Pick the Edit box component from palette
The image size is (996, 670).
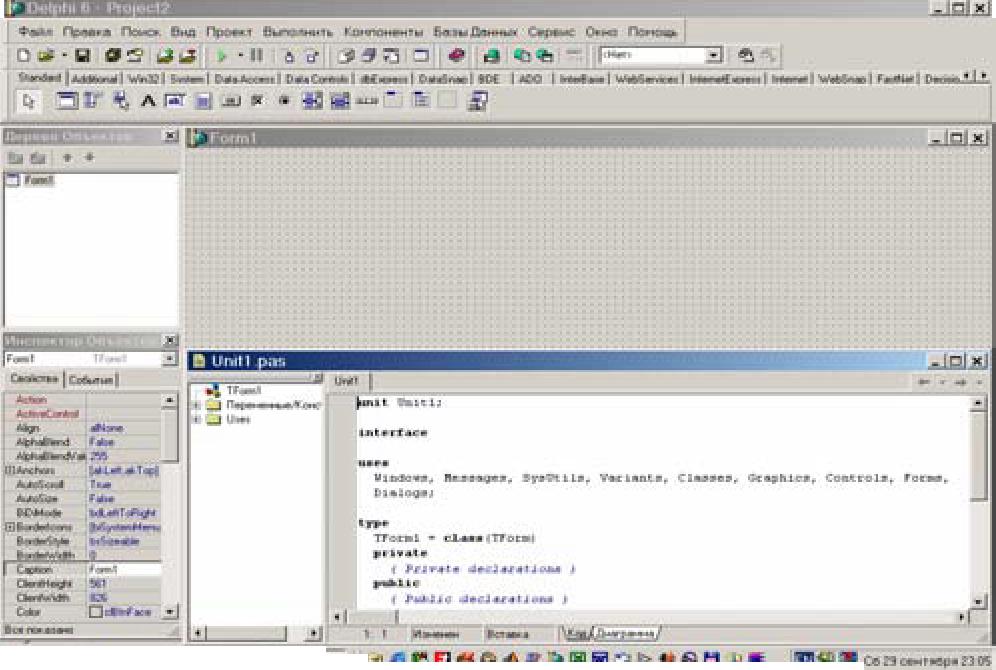click(175, 101)
